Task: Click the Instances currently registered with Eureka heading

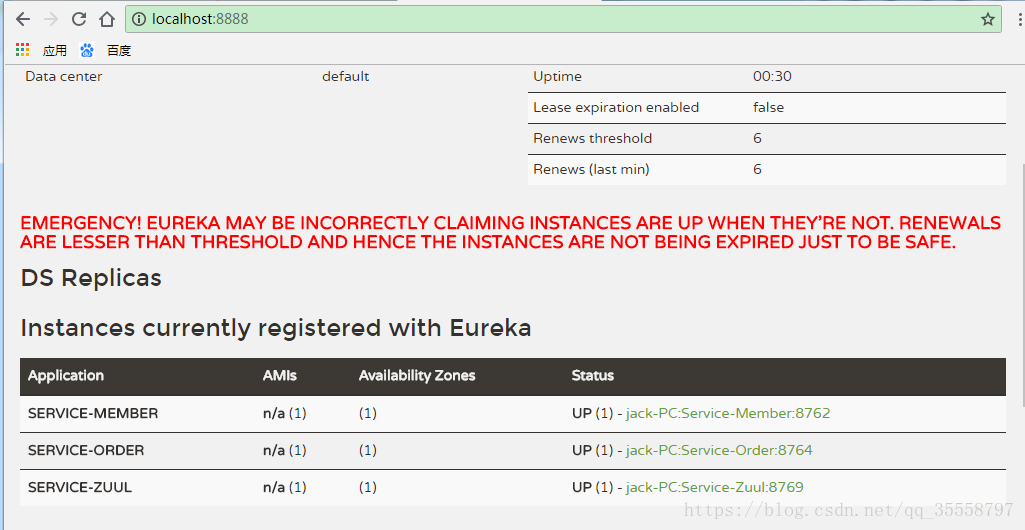Action: (276, 327)
